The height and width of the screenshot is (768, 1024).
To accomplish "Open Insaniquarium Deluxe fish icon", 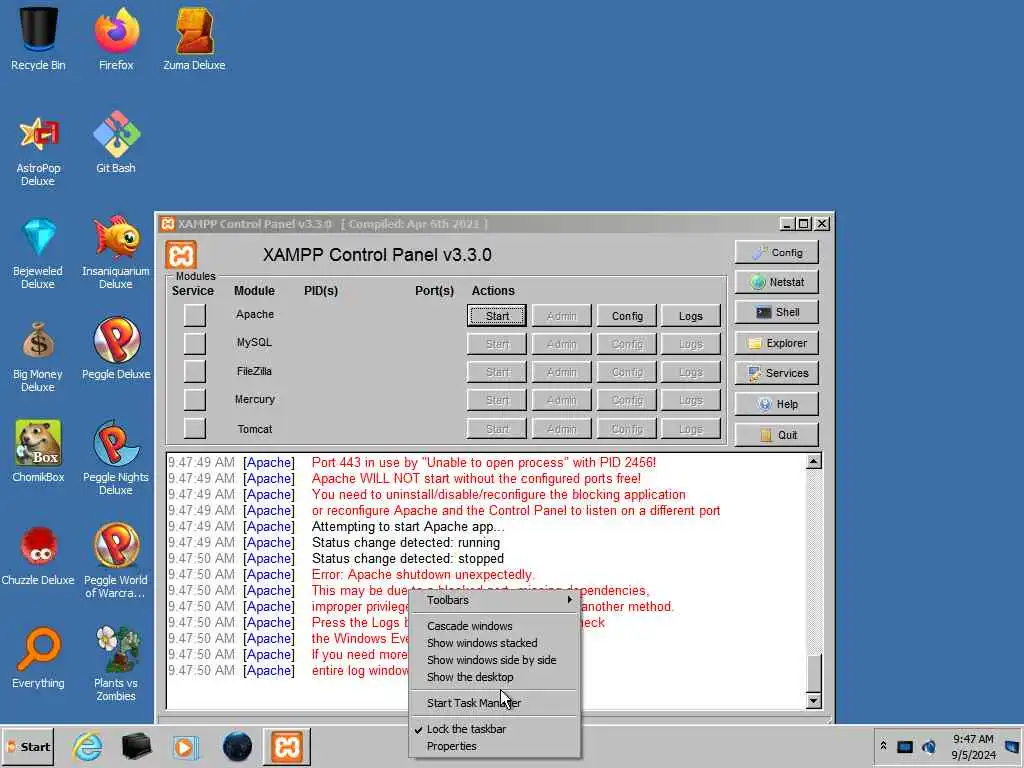I will 116,253.
